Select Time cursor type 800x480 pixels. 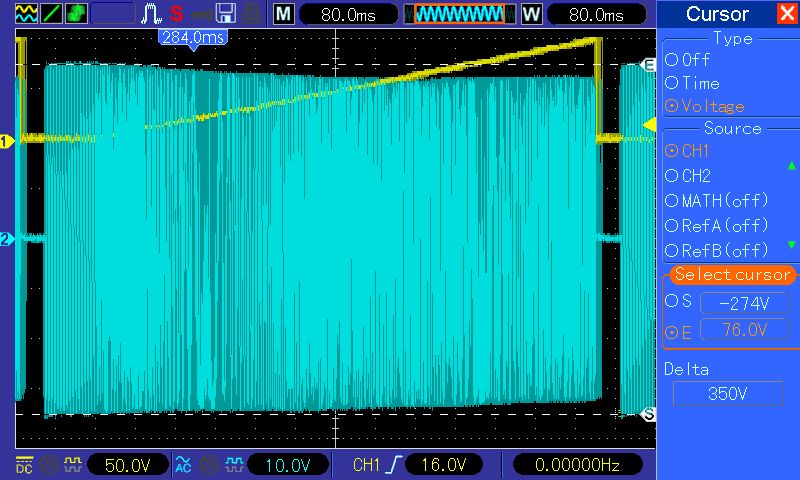coord(671,83)
